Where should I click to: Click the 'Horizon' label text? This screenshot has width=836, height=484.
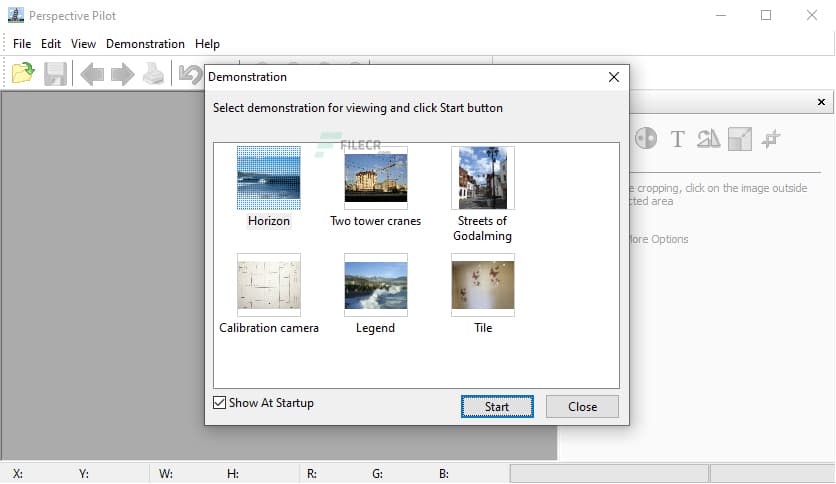(x=269, y=221)
